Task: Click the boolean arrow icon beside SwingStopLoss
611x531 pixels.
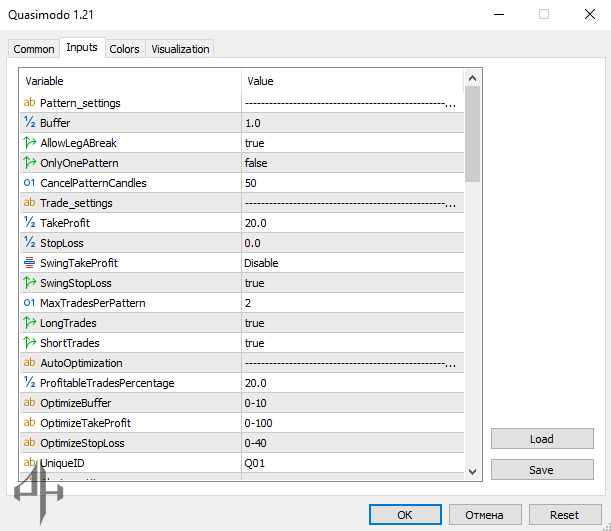Action: pyautogui.click(x=29, y=282)
